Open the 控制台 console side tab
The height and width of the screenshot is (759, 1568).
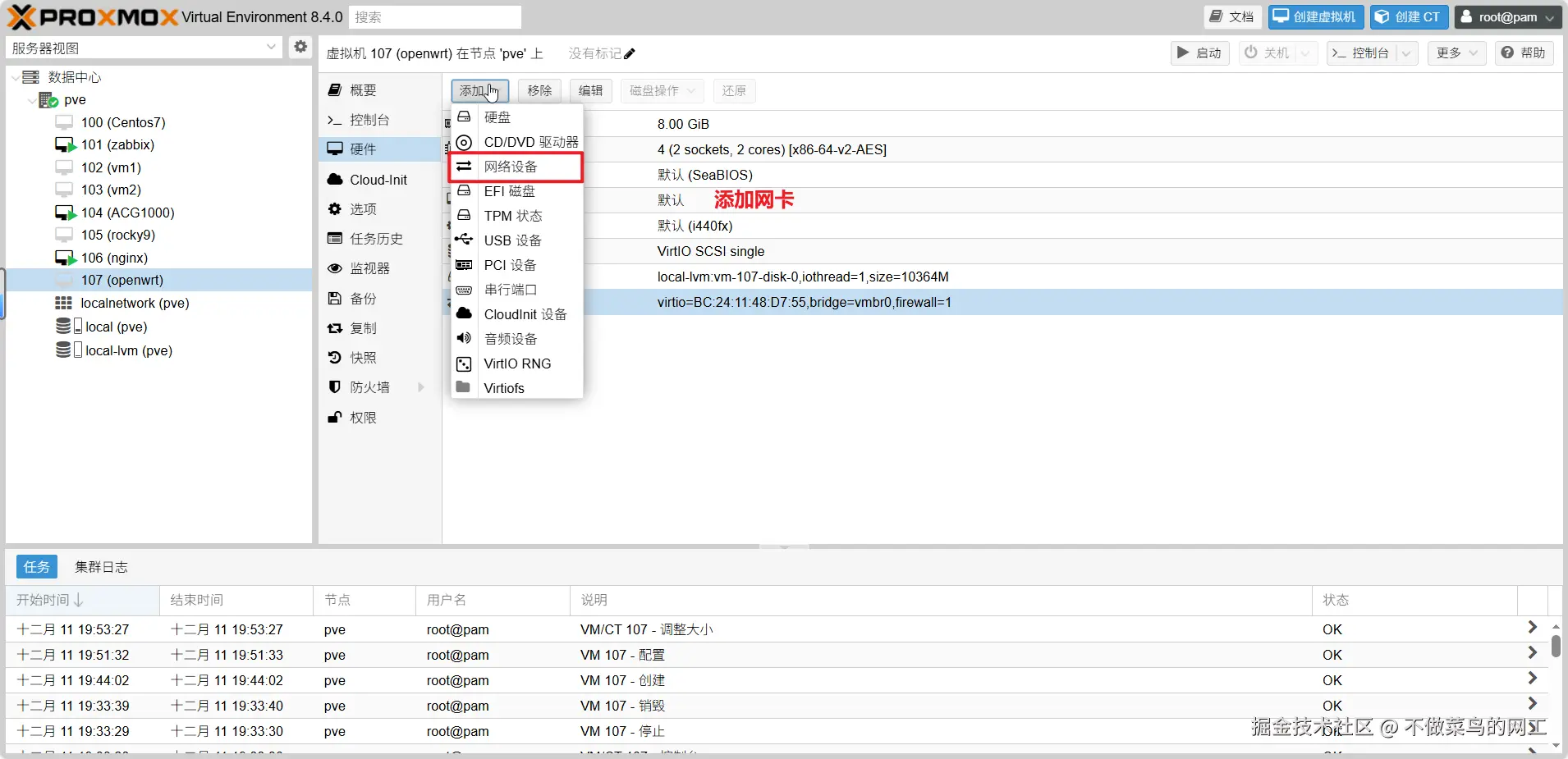pyautogui.click(x=380, y=120)
